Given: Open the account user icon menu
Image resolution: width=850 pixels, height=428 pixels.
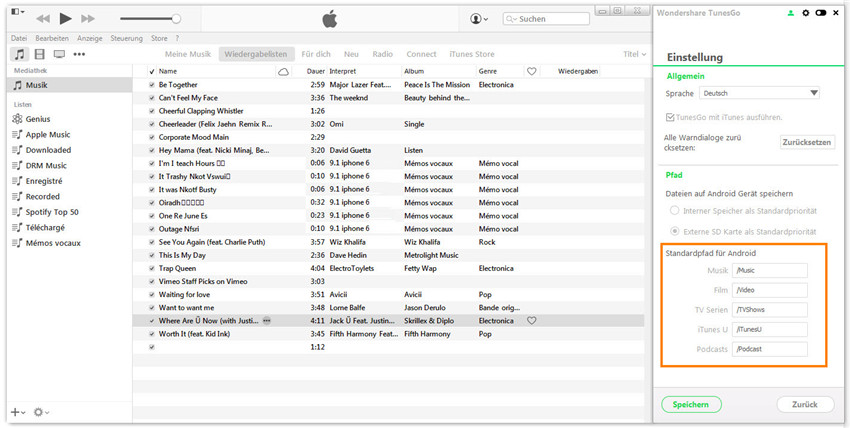Looking at the screenshot, I should tap(479, 19).
